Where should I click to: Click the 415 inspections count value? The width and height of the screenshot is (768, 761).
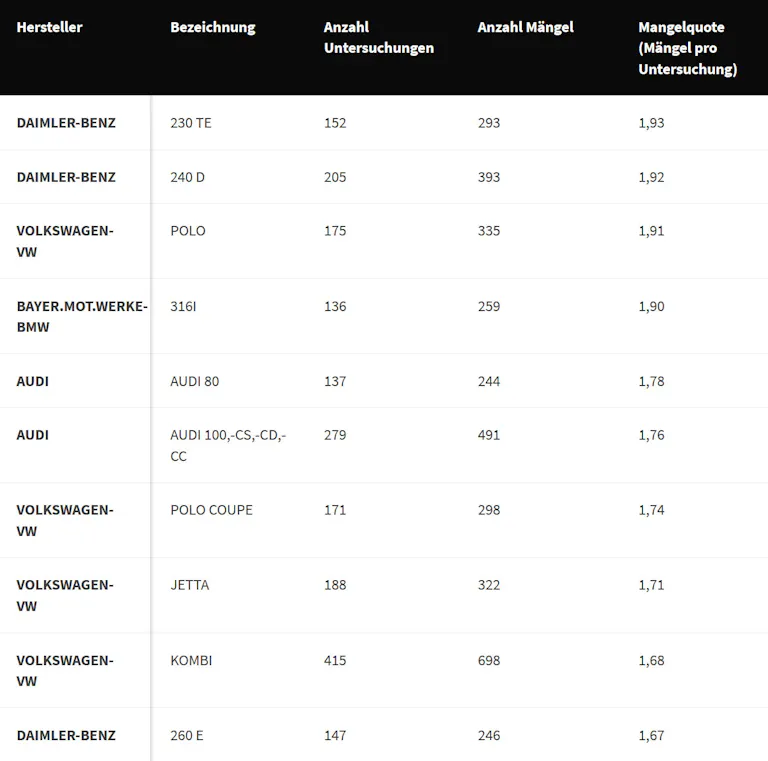click(x=335, y=660)
